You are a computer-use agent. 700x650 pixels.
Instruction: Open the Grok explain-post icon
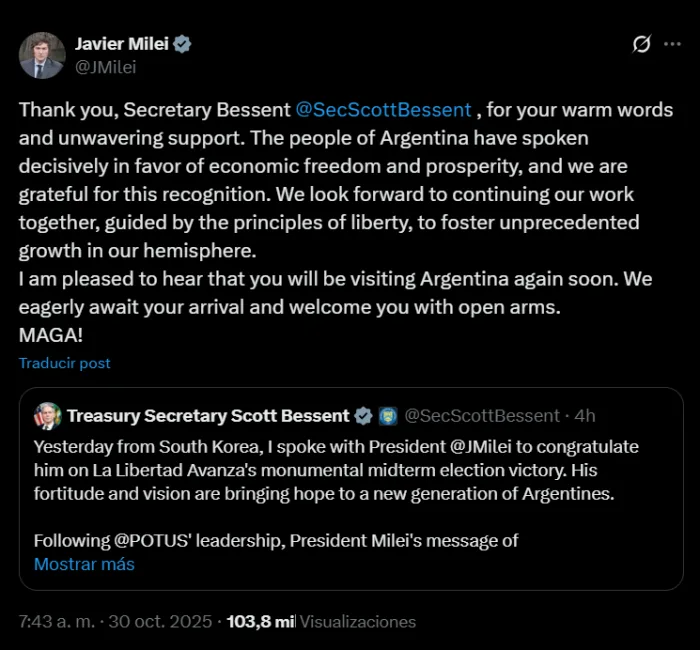[642, 45]
